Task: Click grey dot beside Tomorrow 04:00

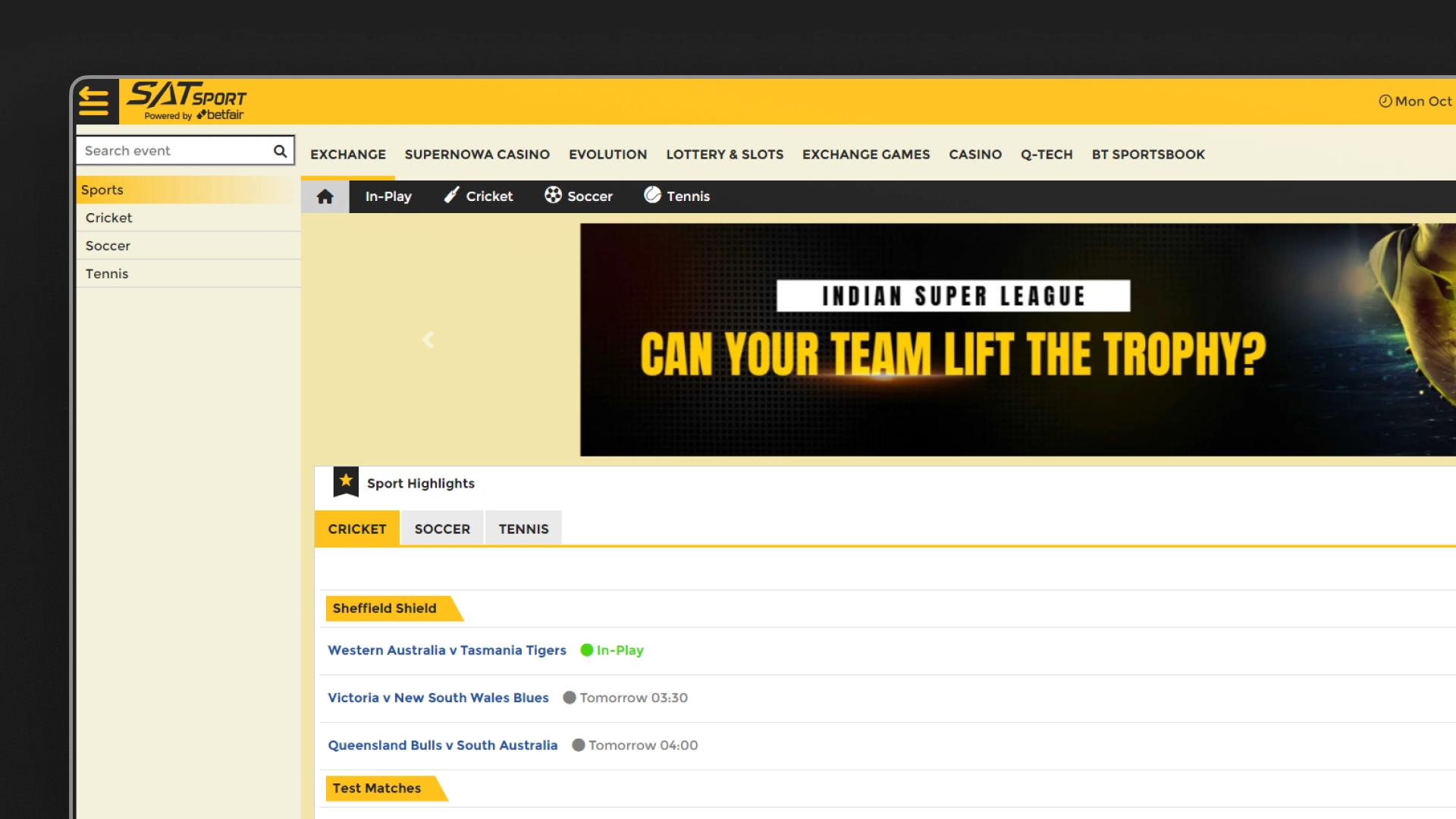Action: (578, 745)
